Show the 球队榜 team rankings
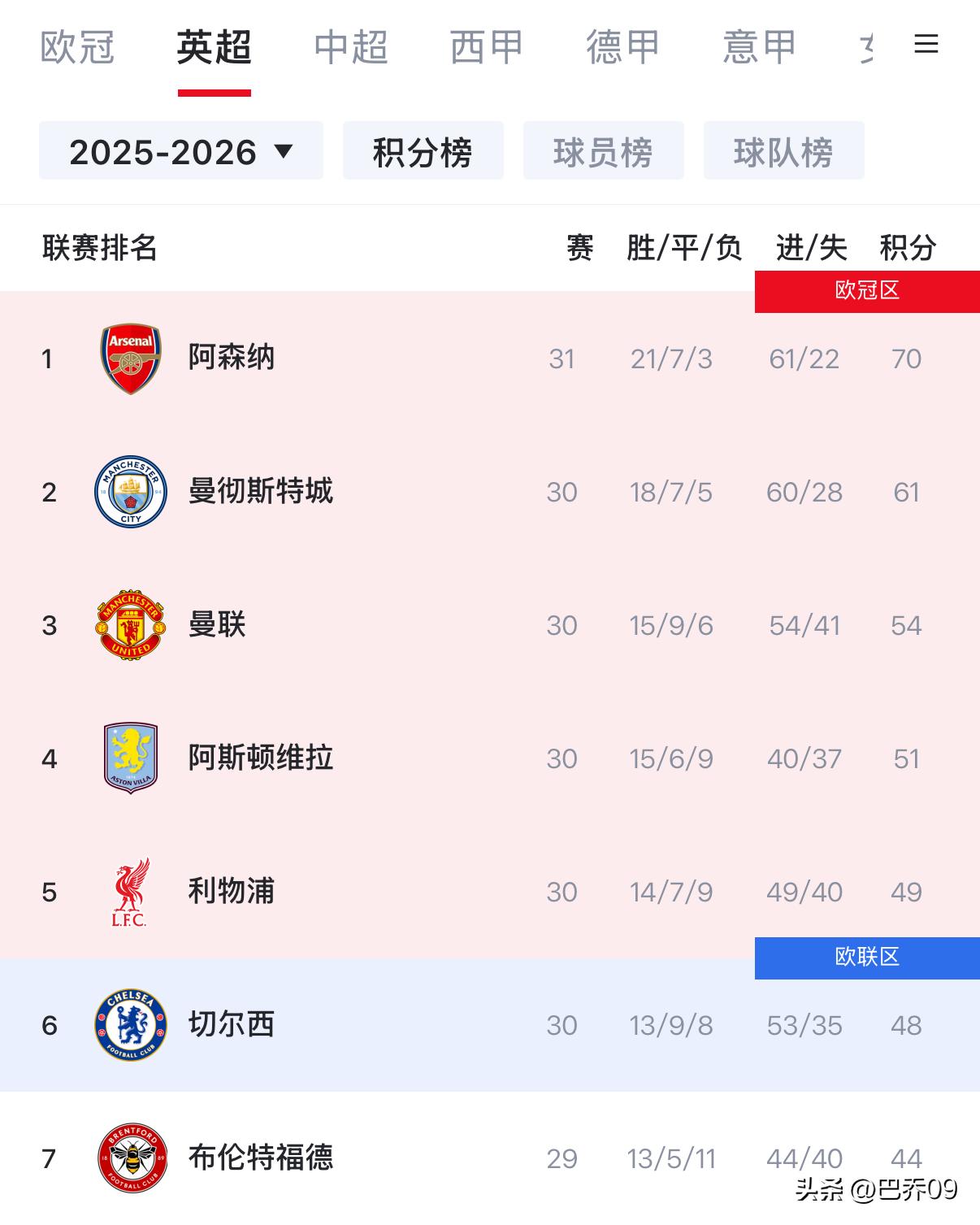The height and width of the screenshot is (1225, 980). coord(783,151)
